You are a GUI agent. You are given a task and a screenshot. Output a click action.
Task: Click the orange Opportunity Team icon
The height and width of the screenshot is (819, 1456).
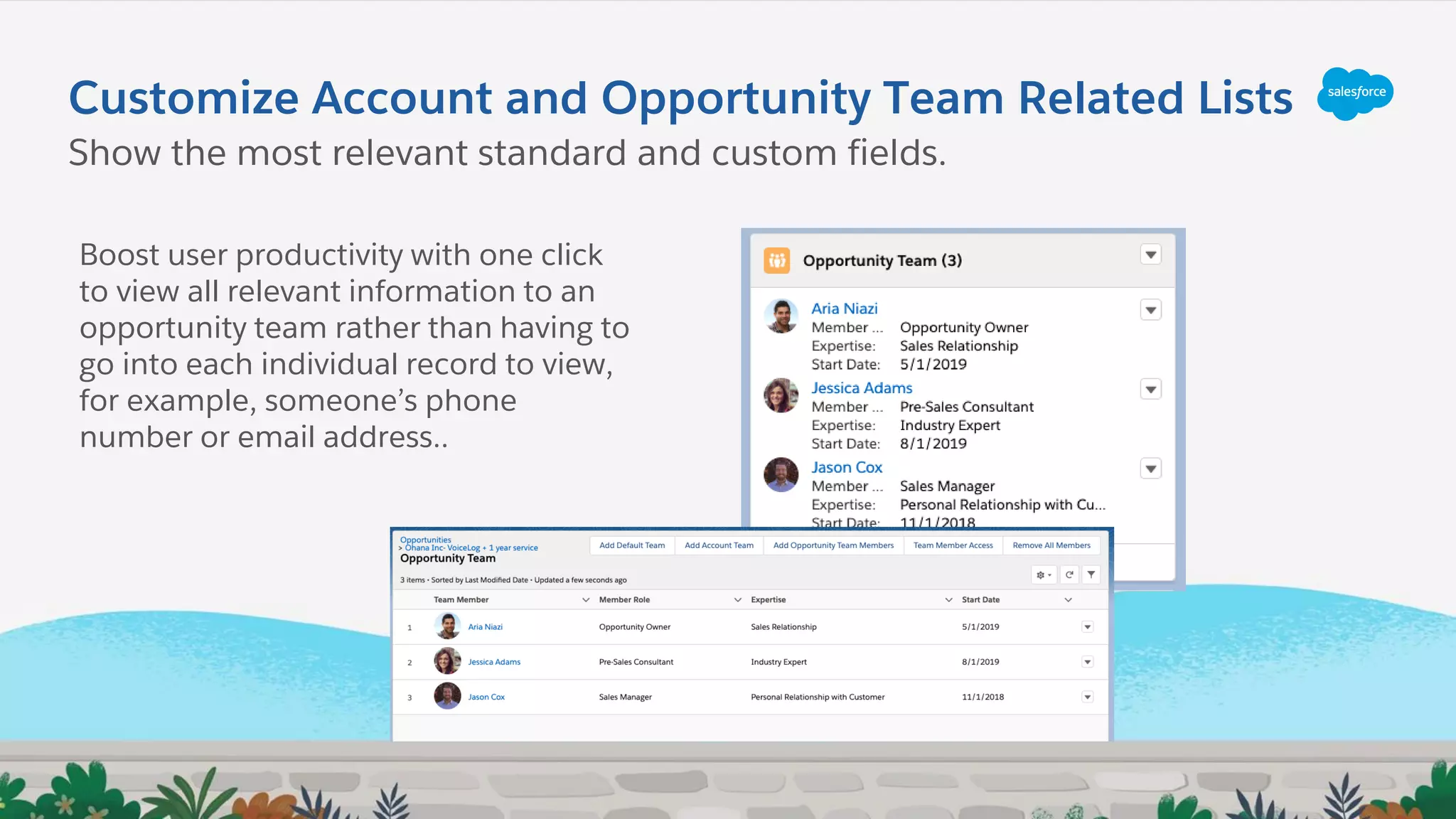tap(776, 260)
